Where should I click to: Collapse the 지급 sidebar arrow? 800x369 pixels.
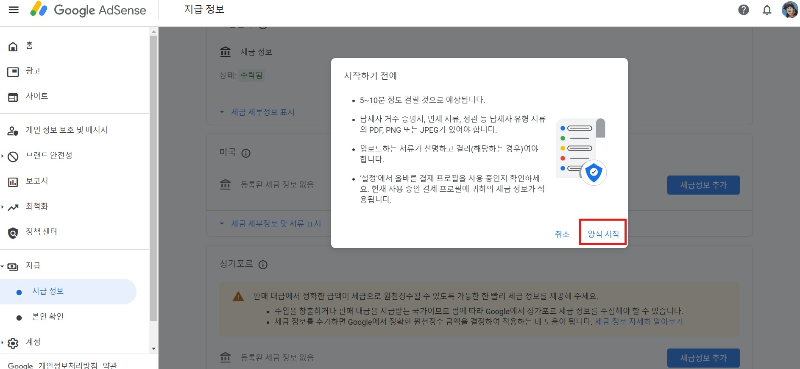3,266
